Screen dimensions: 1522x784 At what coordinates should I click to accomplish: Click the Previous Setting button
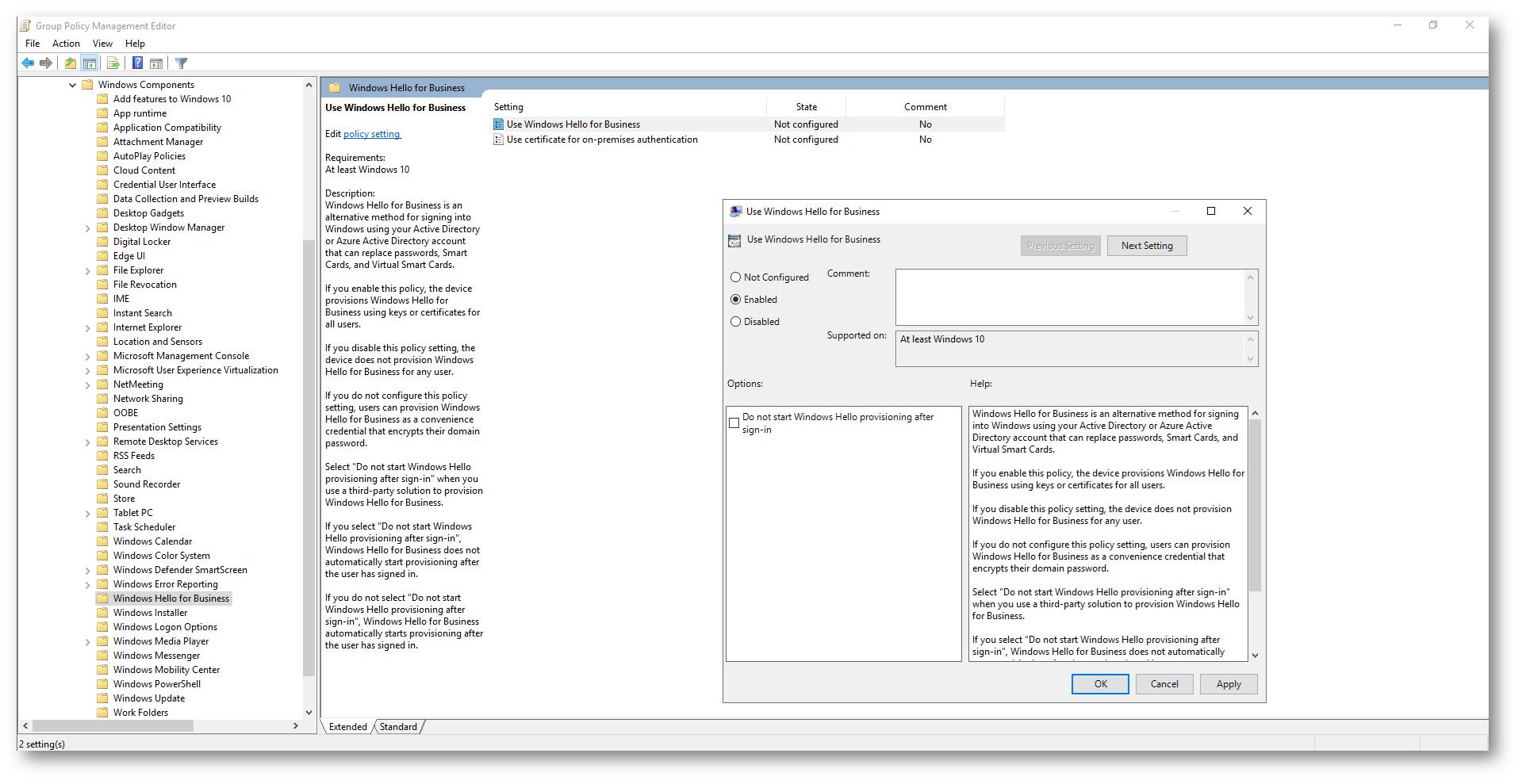pos(1060,246)
